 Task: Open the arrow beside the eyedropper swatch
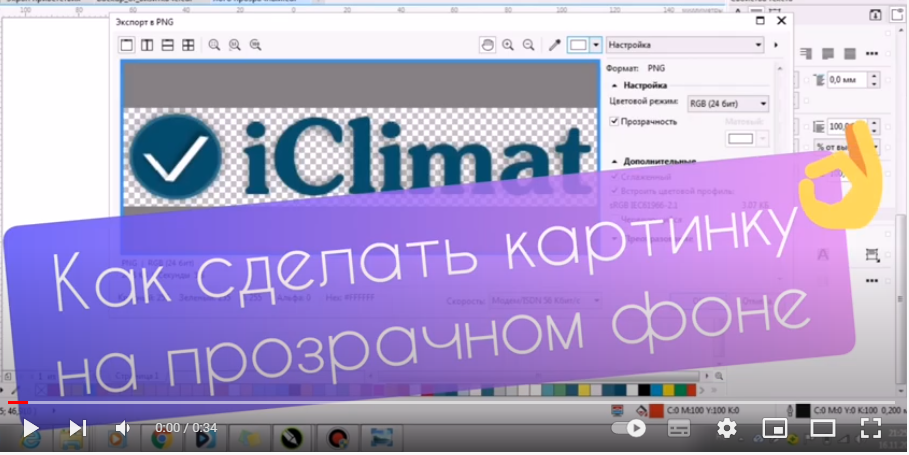pos(596,45)
